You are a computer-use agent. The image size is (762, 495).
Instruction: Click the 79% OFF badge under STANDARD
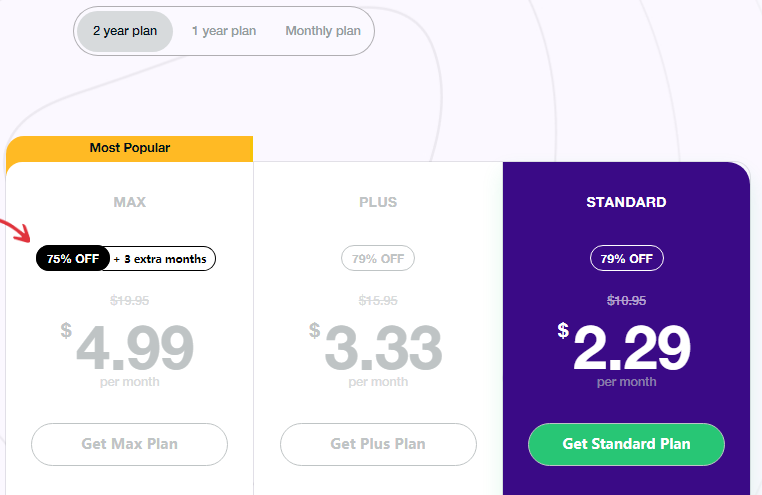(626, 258)
